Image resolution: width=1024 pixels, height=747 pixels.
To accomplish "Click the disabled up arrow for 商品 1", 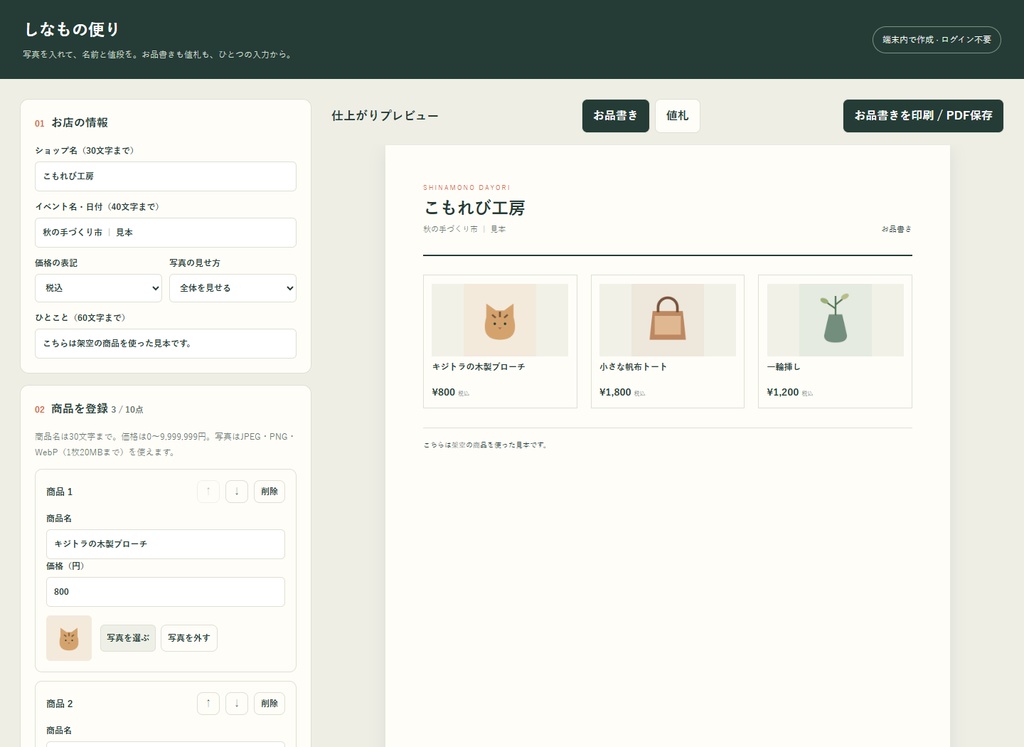I will tap(208, 492).
